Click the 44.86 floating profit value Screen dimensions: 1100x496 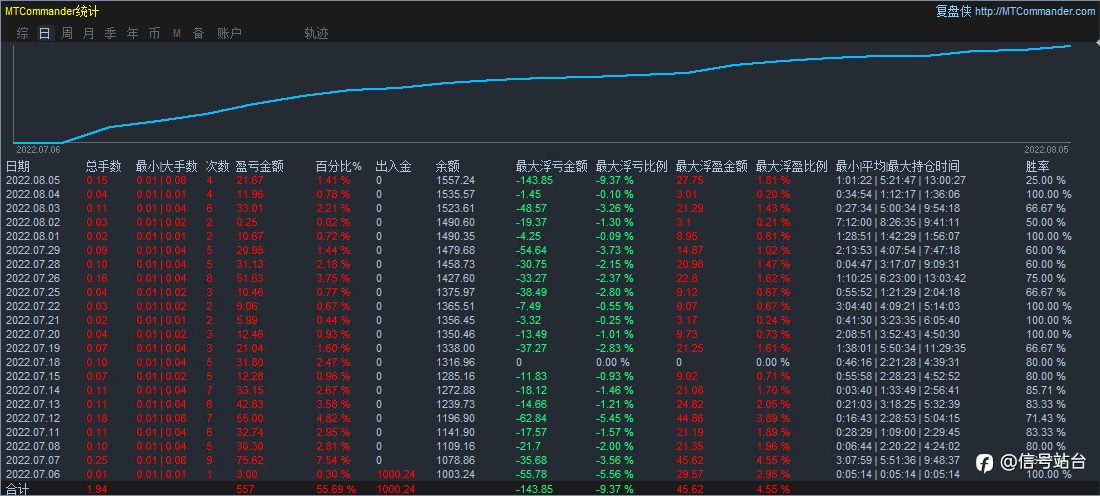689,418
